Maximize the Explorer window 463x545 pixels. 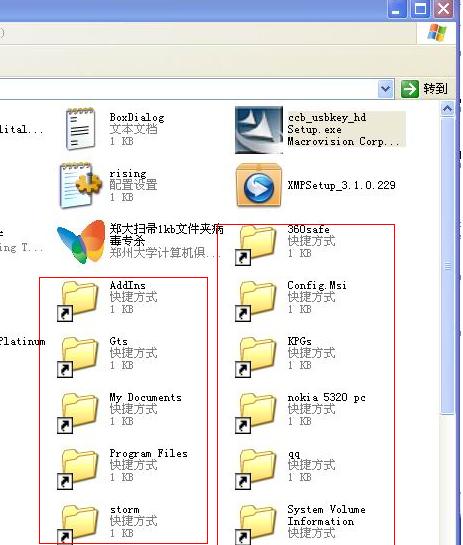[420, 8]
